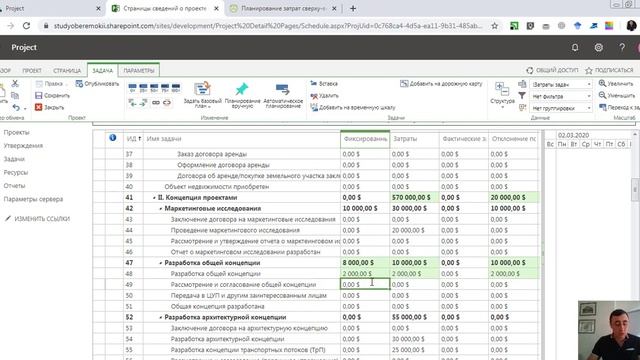Click Закрыть red close project button
Viewport: 640px width, 360px height.
point(49,107)
